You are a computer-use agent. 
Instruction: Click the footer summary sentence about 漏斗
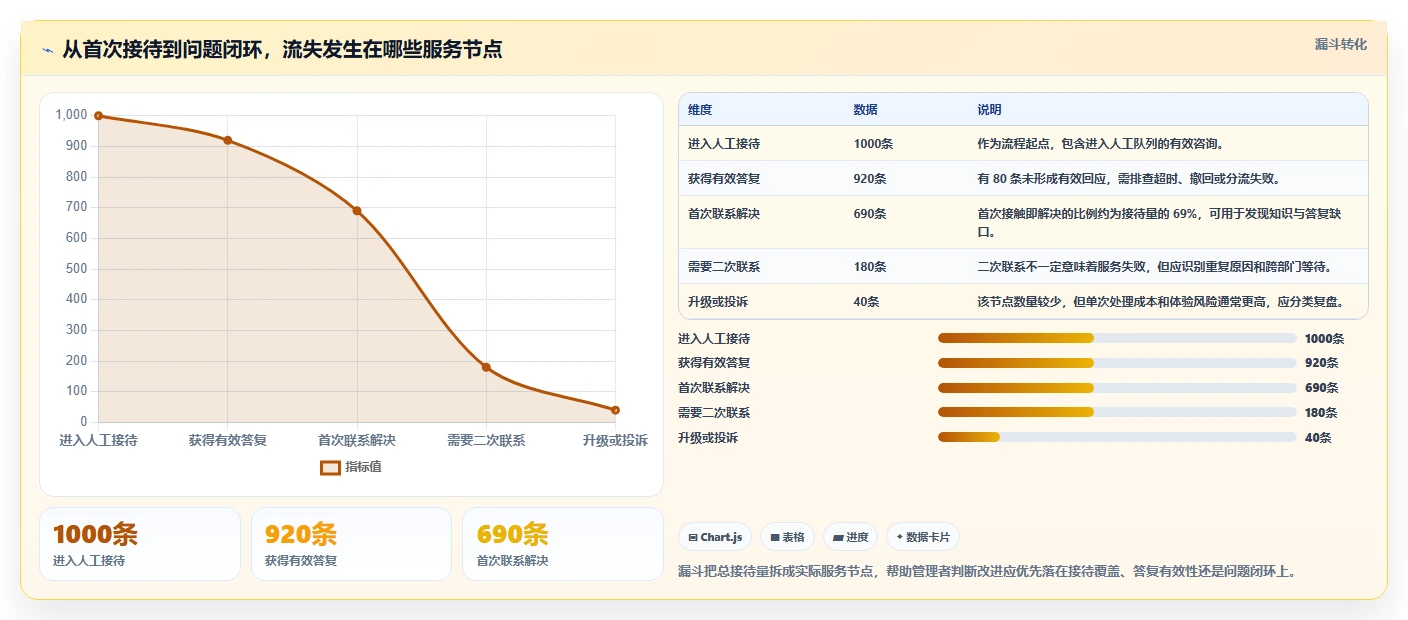(987, 572)
